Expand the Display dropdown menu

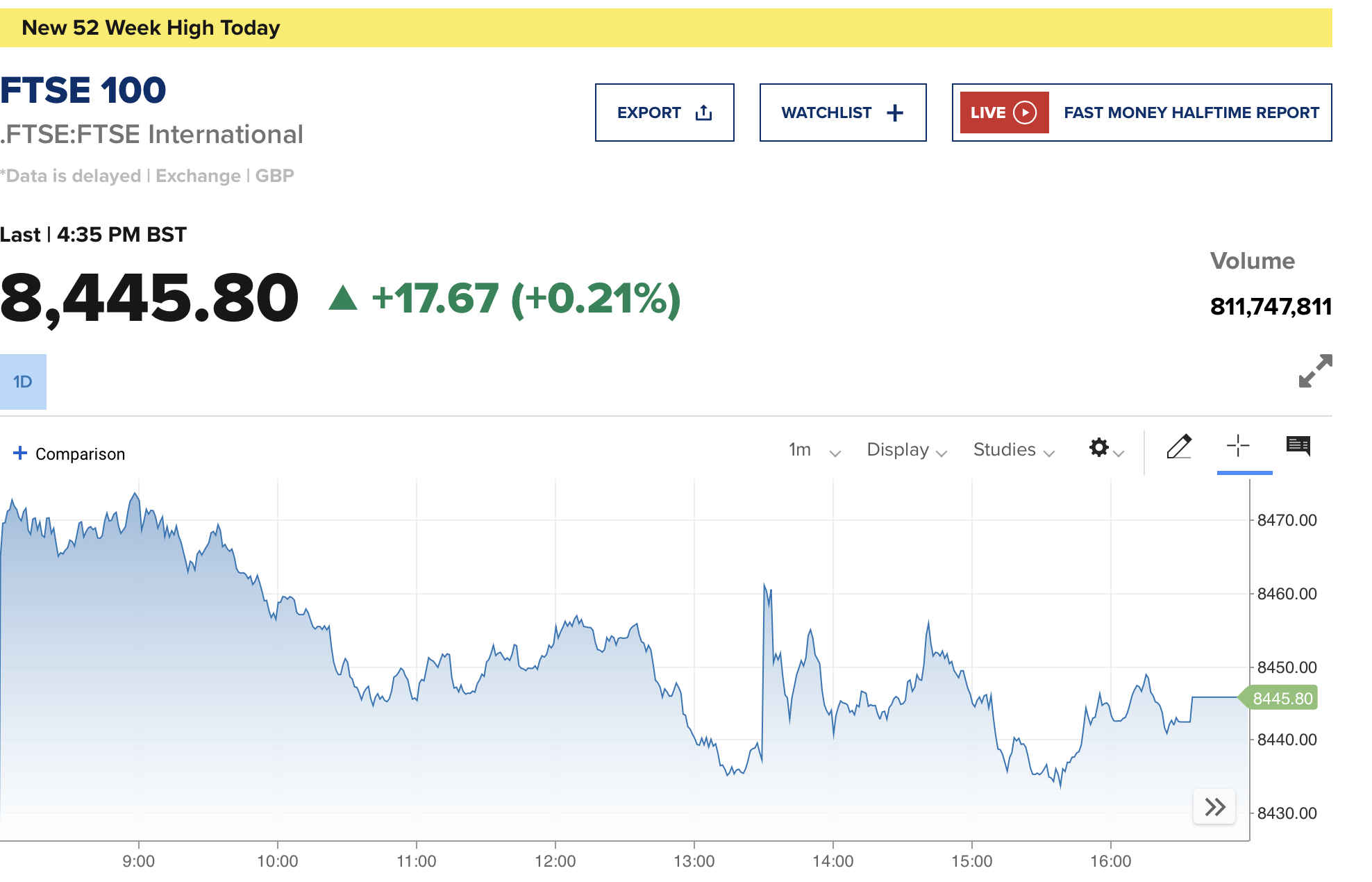(906, 450)
